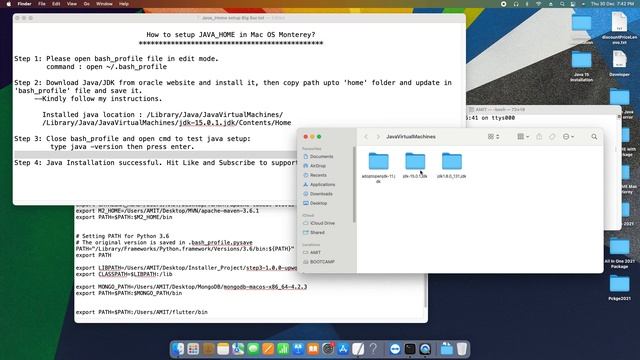The image size is (640, 360).
Task: Open Books from the Dock
Action: [313, 349]
